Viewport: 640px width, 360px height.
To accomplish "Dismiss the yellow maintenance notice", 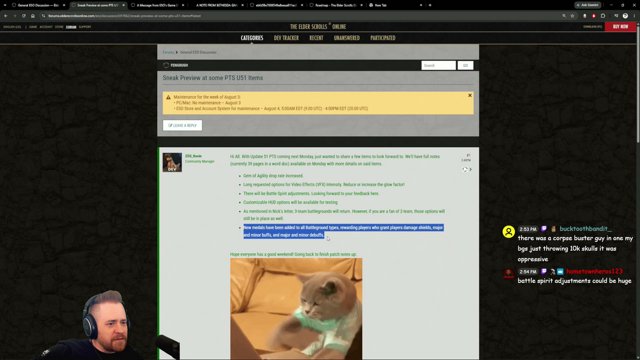I will [470, 96].
